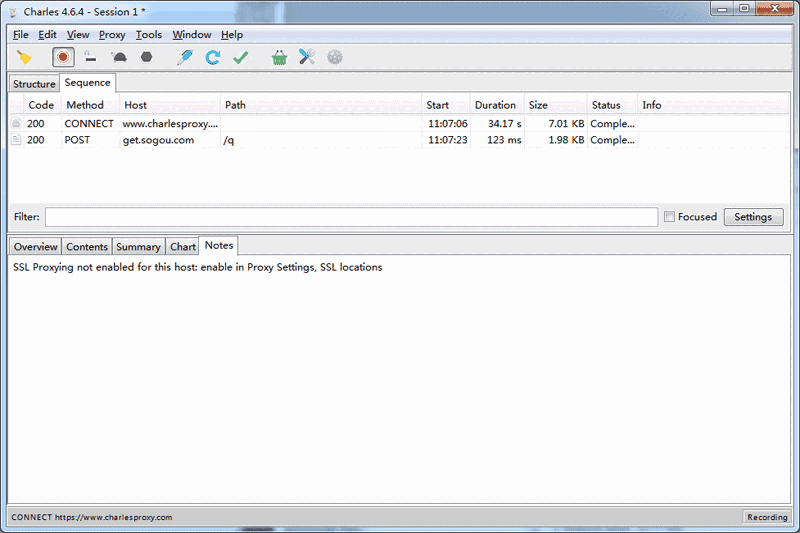
Task: Enable breakpoints with the hexagon icon
Action: [x=146, y=58]
